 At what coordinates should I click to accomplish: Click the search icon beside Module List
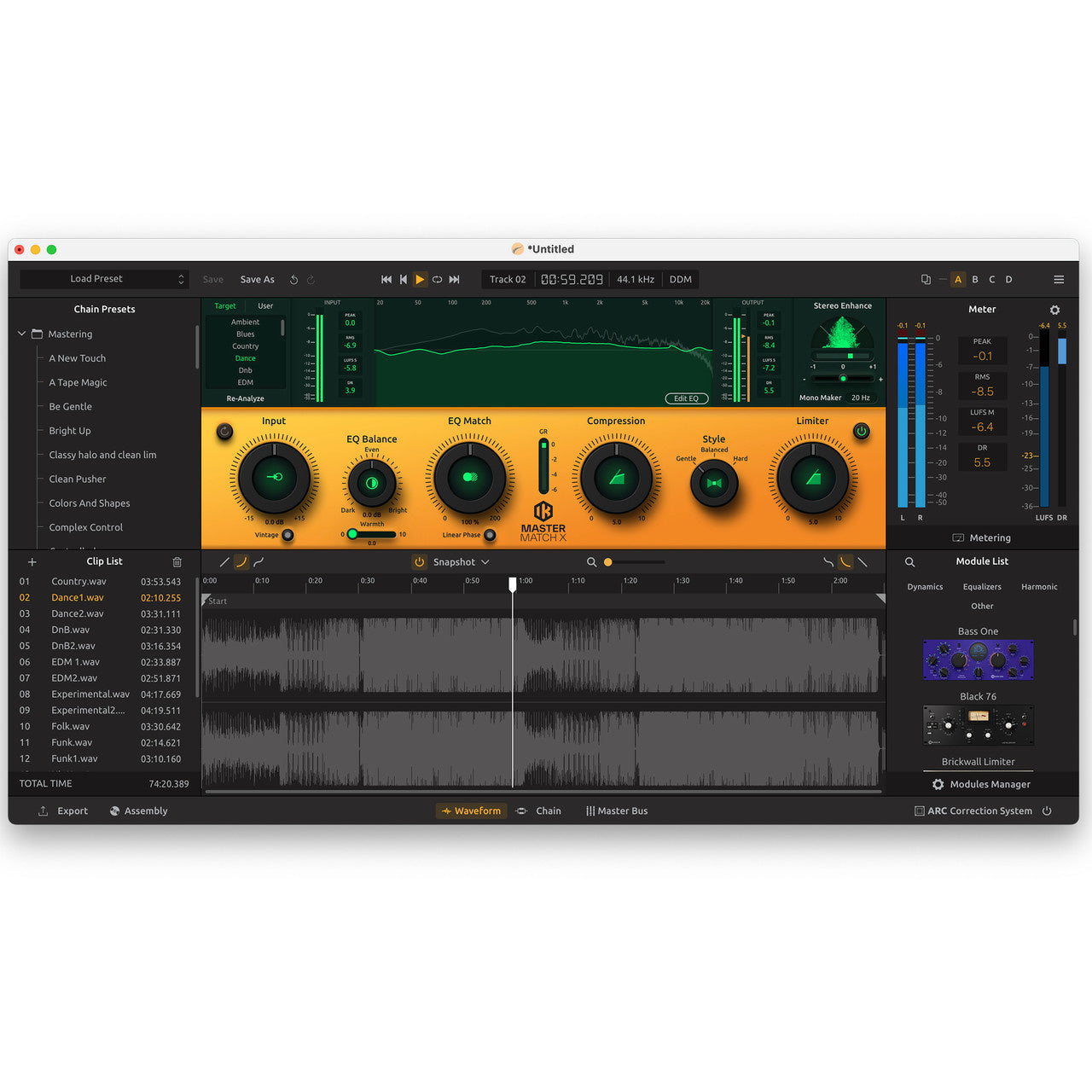pos(910,561)
